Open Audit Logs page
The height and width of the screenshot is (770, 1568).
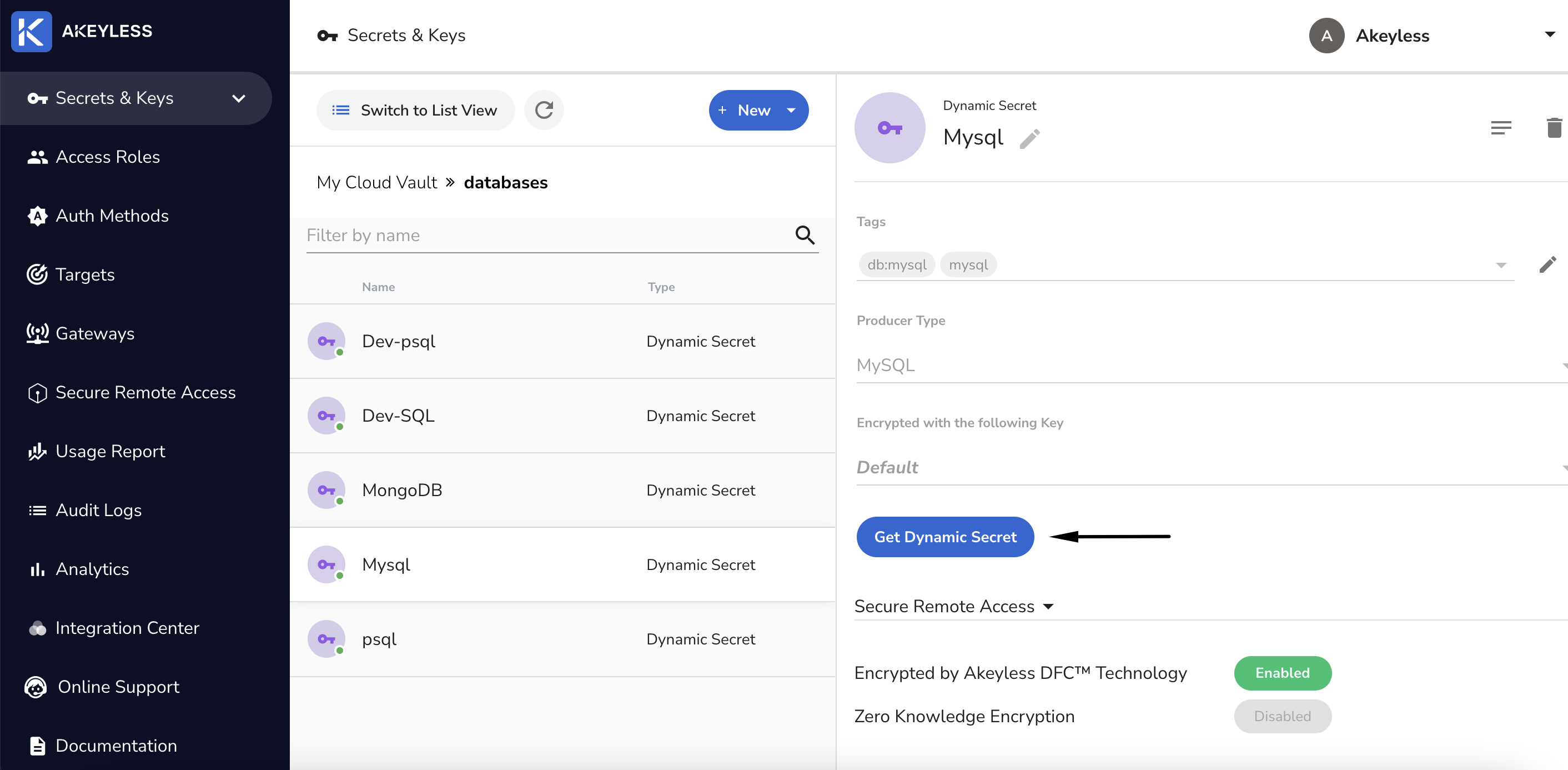tap(84, 511)
